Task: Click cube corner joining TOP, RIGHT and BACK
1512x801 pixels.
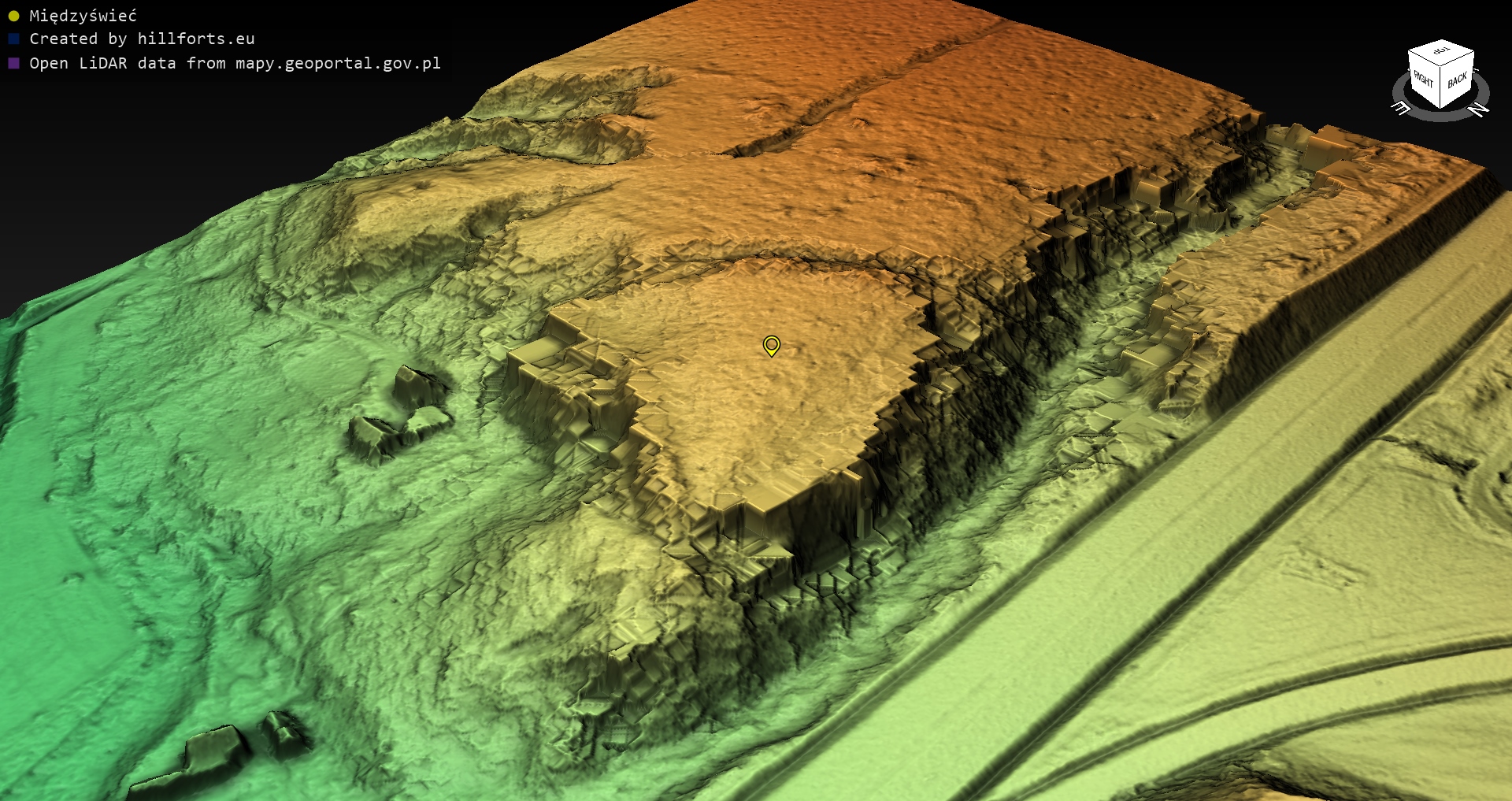Action: click(1440, 66)
